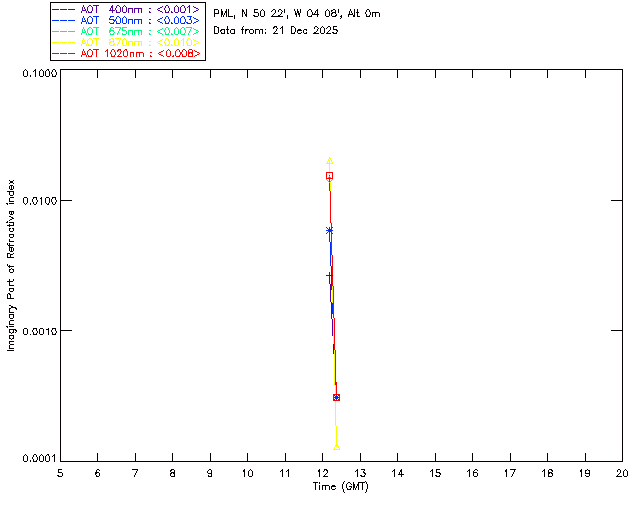Click the 400nm mean value <0.001>
640x512 pixels.
(178, 9)
